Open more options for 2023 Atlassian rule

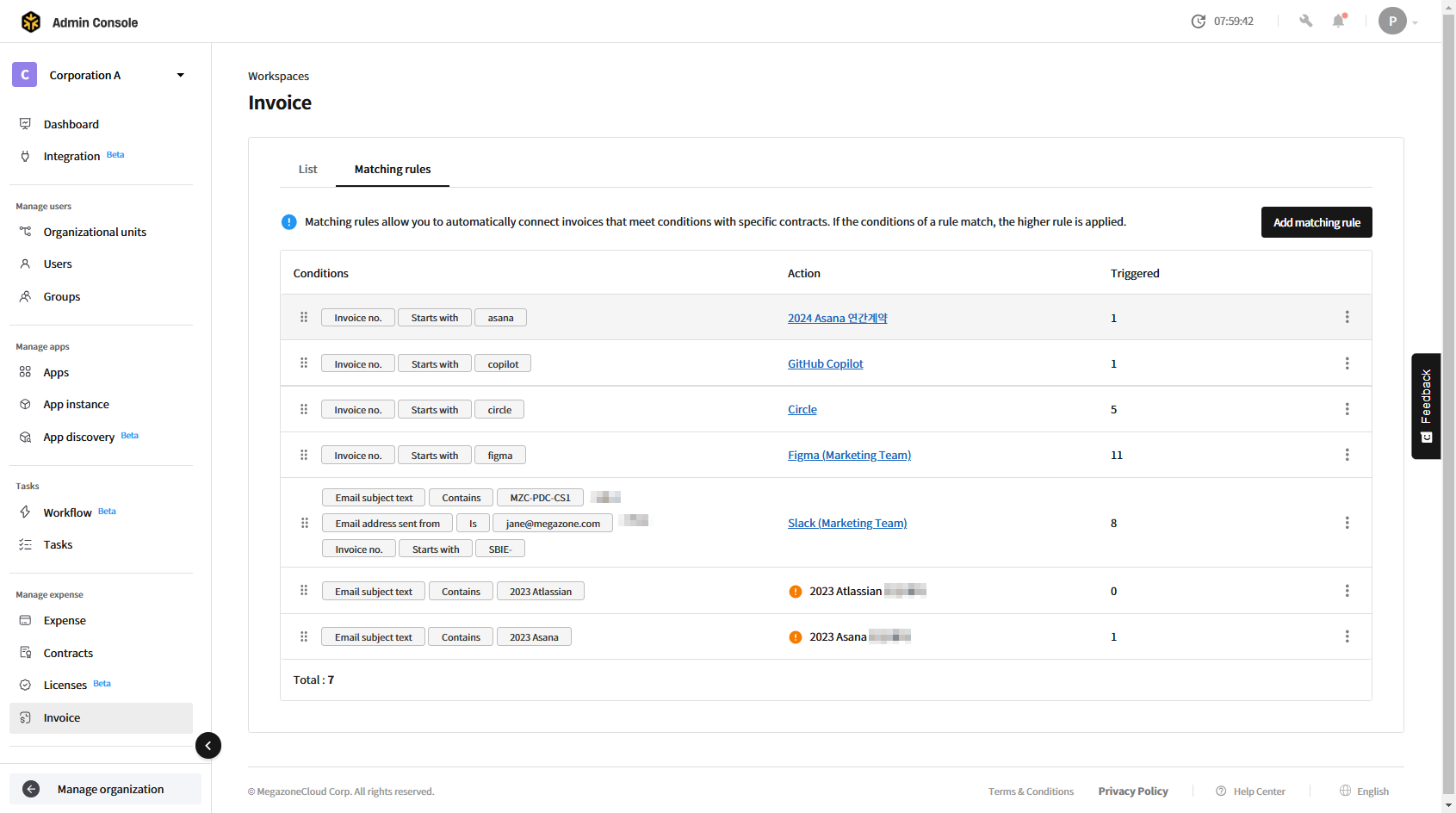click(x=1348, y=591)
